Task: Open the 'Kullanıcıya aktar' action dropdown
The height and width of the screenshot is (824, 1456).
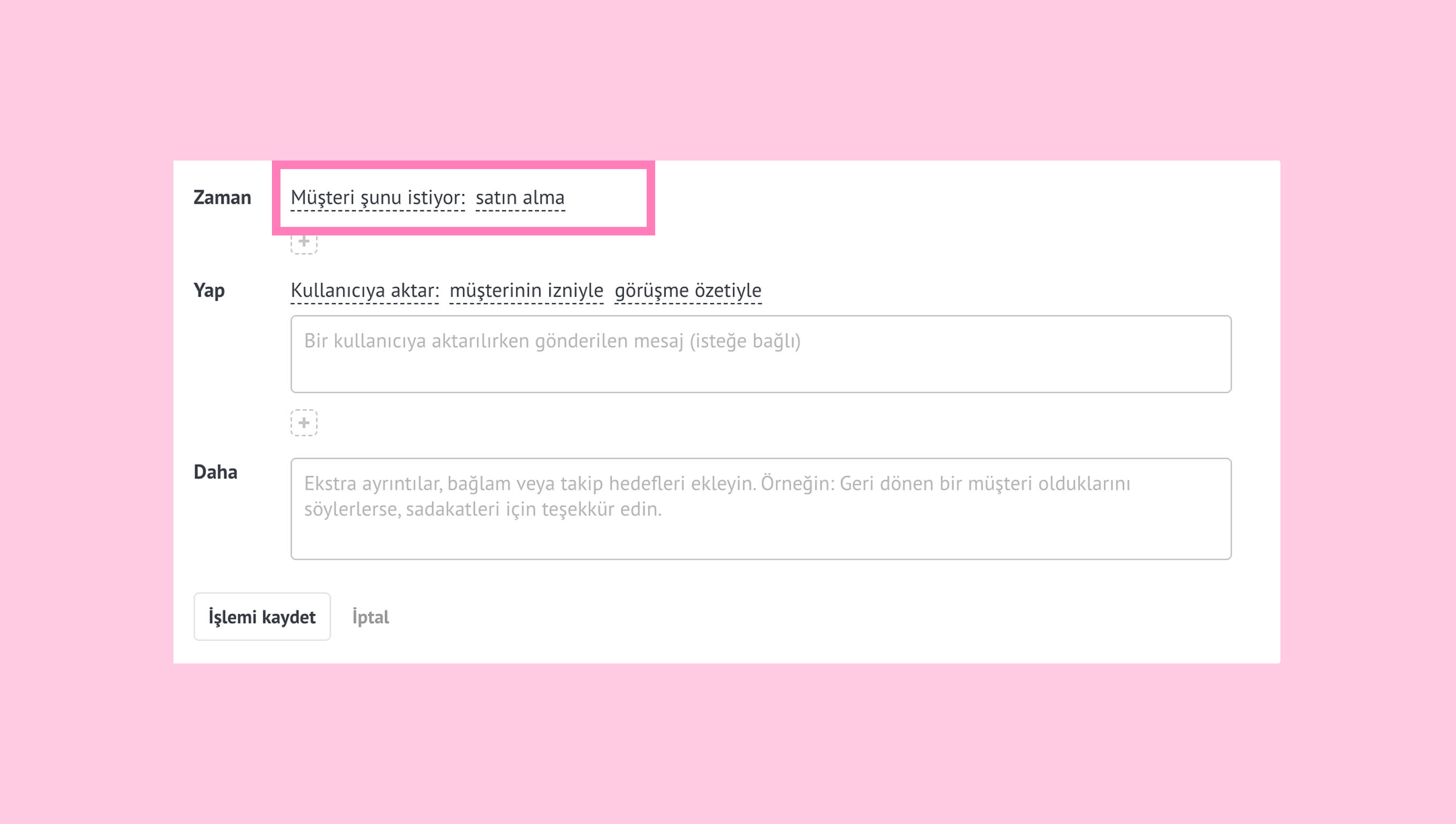Action: 365,291
